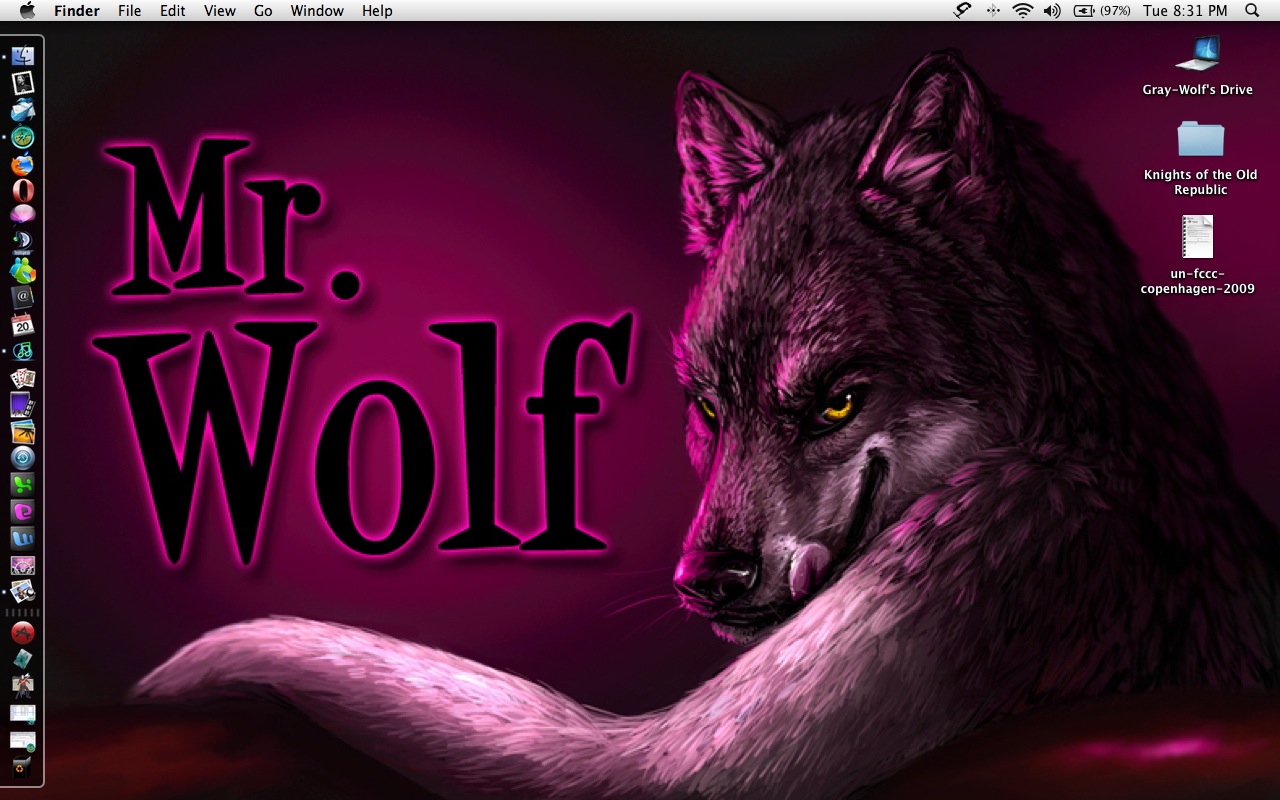Open the File menu
Viewport: 1280px width, 800px height.
[x=129, y=11]
